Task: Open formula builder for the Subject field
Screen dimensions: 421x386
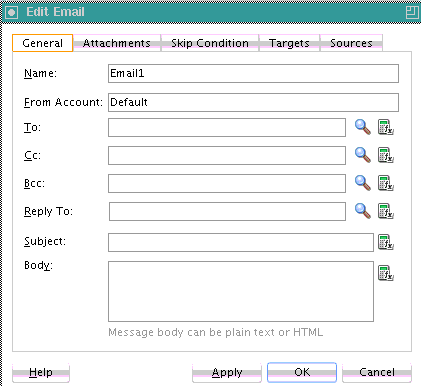Action: [386, 242]
